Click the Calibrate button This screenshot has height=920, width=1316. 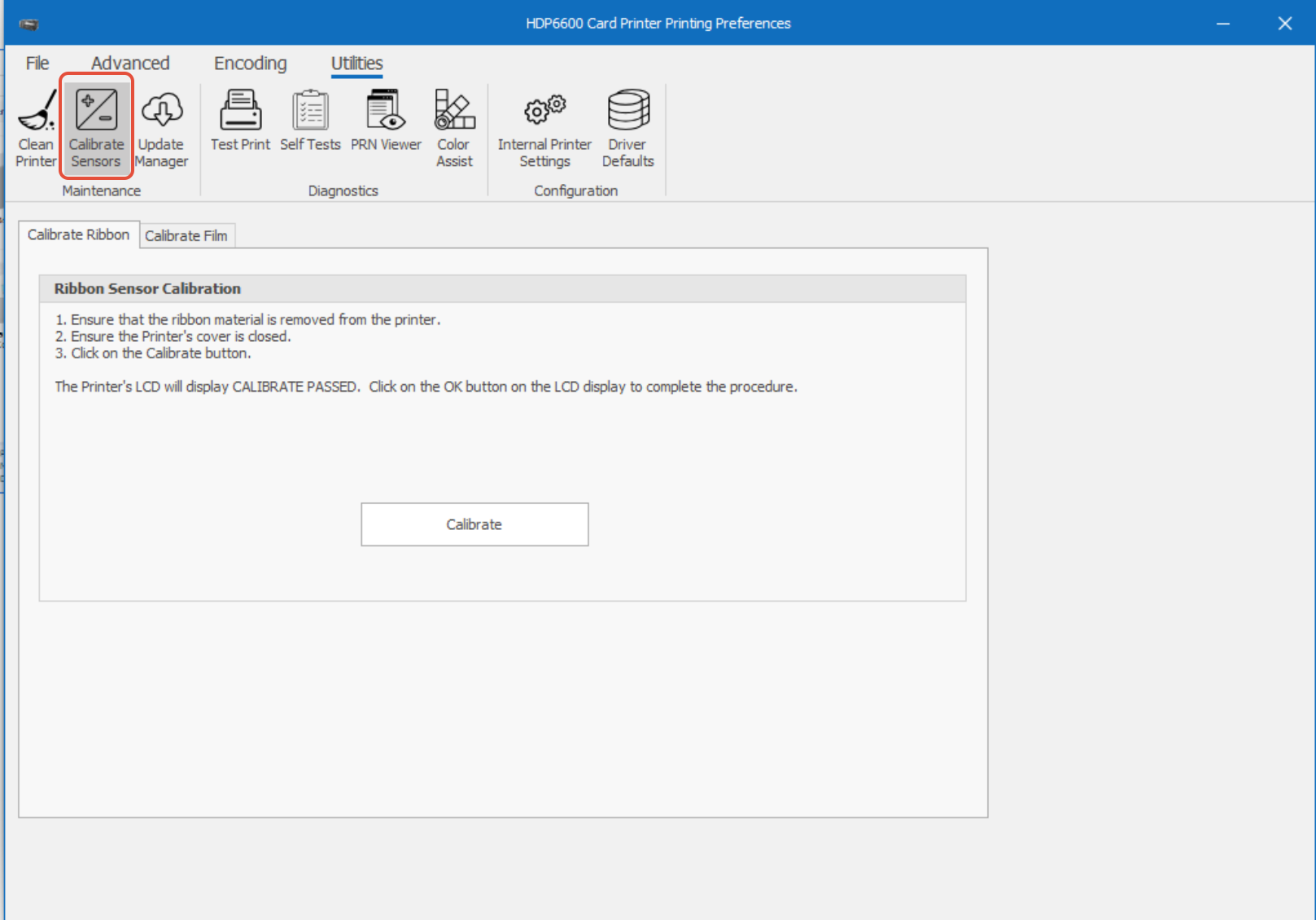pos(474,524)
